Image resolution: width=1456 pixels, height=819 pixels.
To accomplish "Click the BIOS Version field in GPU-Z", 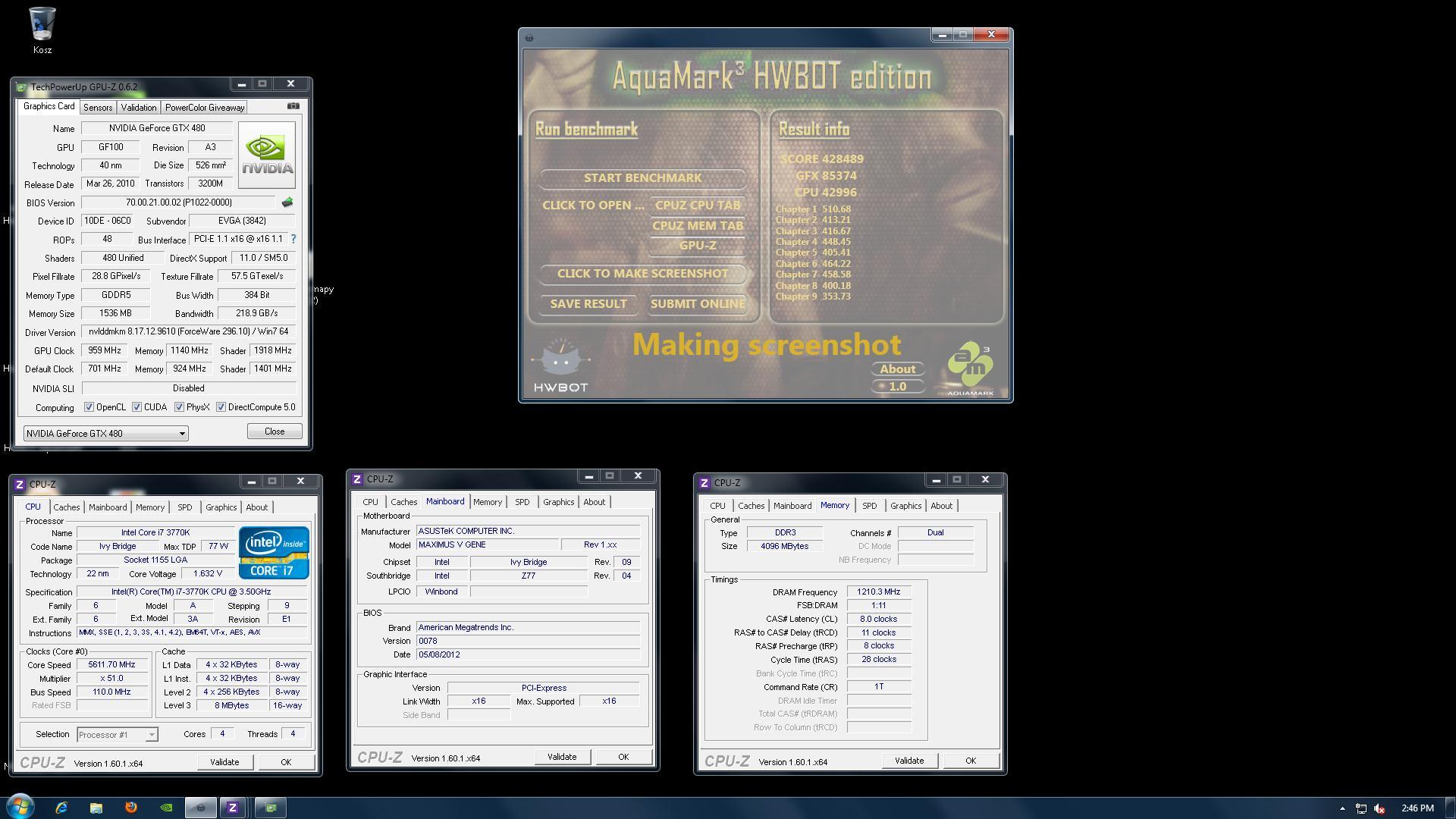I will pos(179,202).
